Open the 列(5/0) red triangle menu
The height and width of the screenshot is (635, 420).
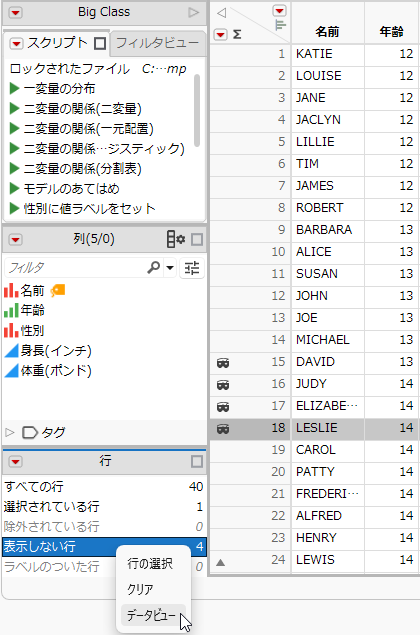pyautogui.click(x=15, y=240)
